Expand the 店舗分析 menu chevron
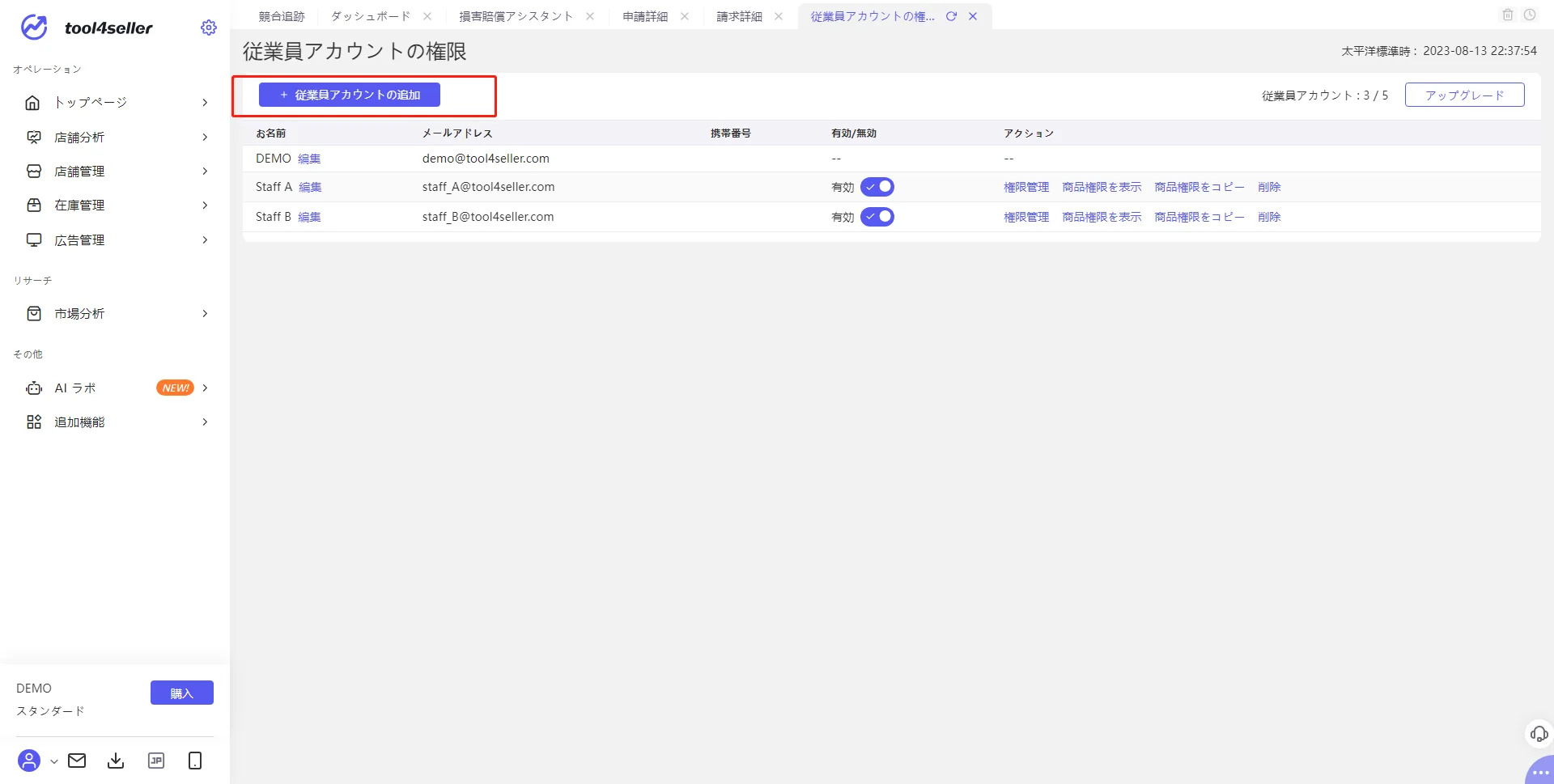 [205, 138]
